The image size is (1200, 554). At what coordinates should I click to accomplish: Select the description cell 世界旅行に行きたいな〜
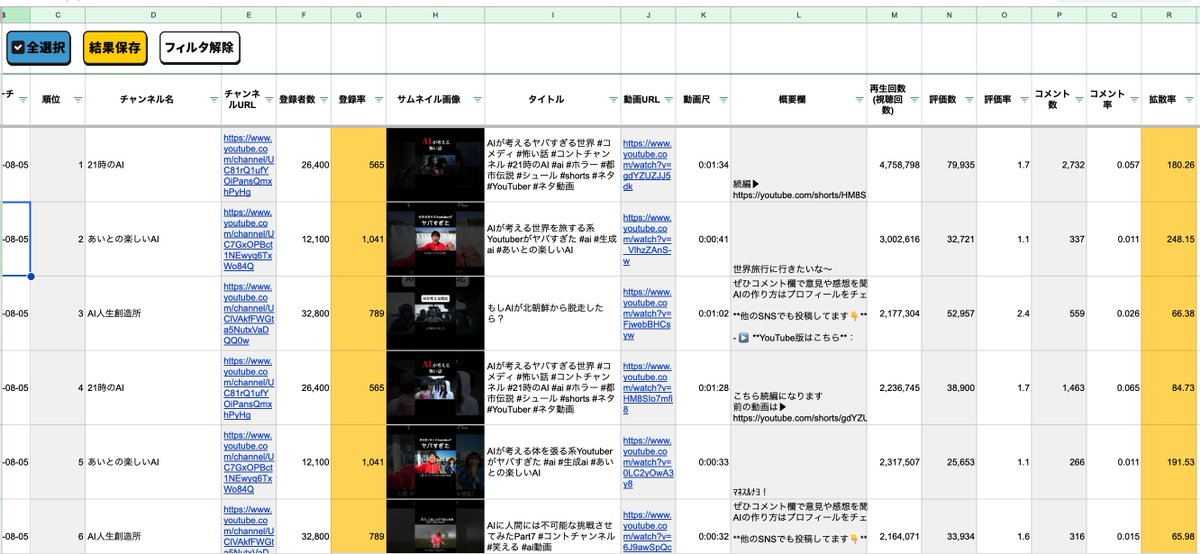click(799, 240)
